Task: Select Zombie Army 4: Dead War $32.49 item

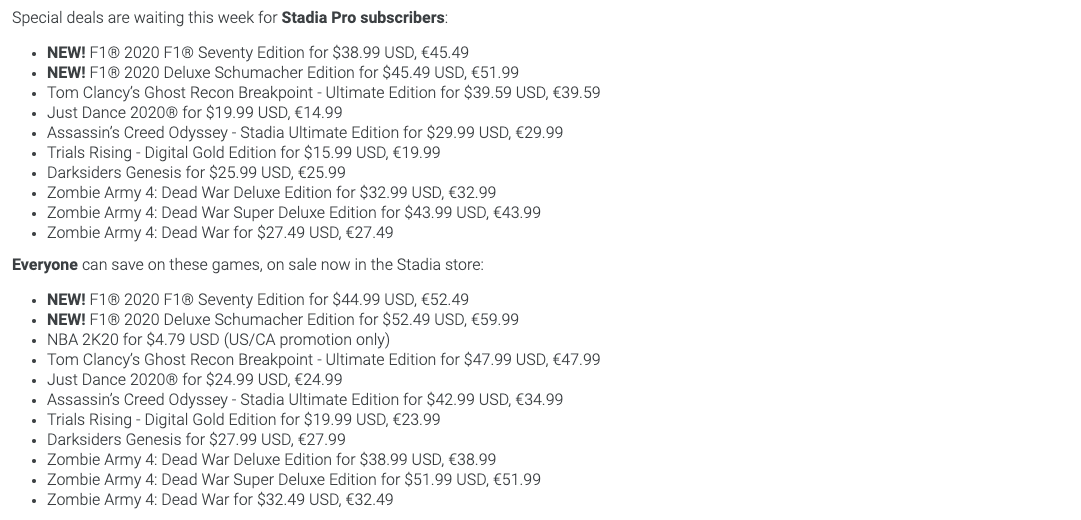Action: tap(220, 499)
